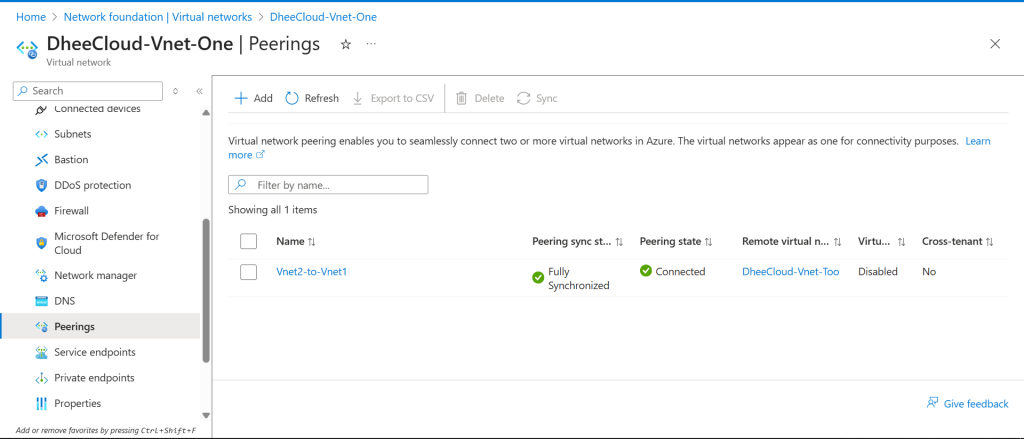The image size is (1024, 439).
Task: Click the sidebar vertical scrollbar
Action: [206, 290]
